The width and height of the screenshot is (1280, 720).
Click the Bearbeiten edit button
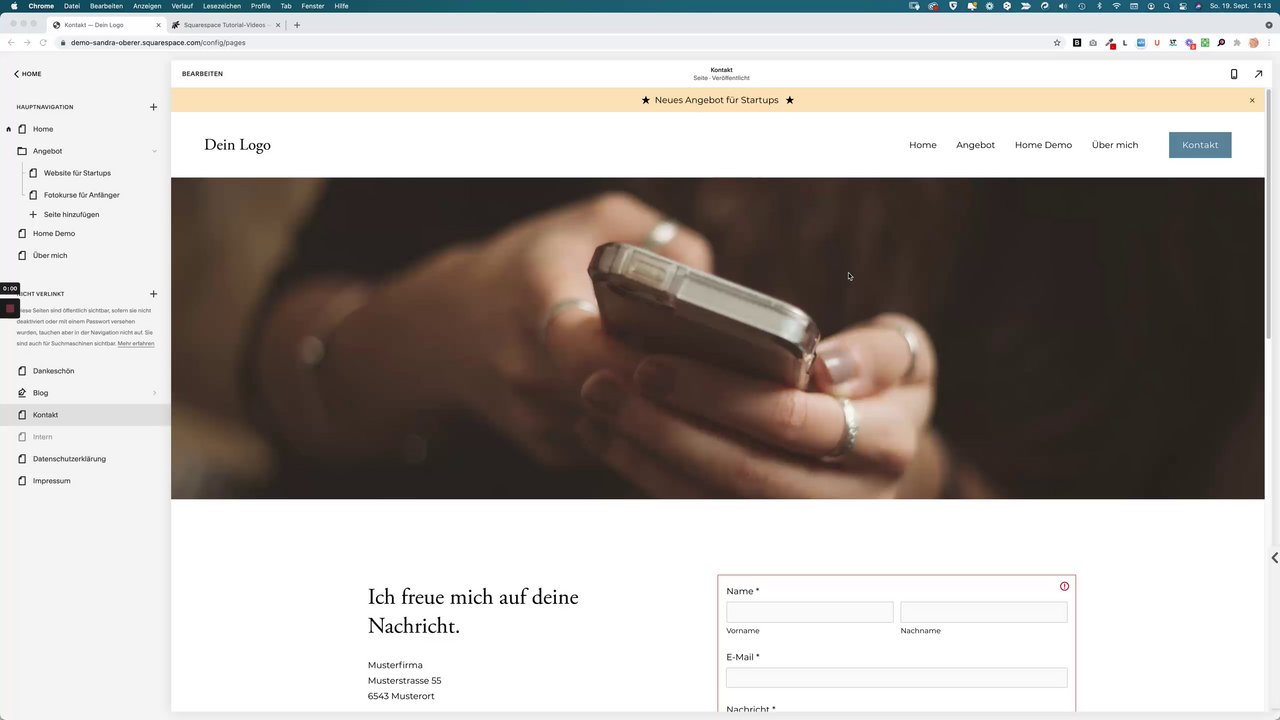[x=202, y=74]
